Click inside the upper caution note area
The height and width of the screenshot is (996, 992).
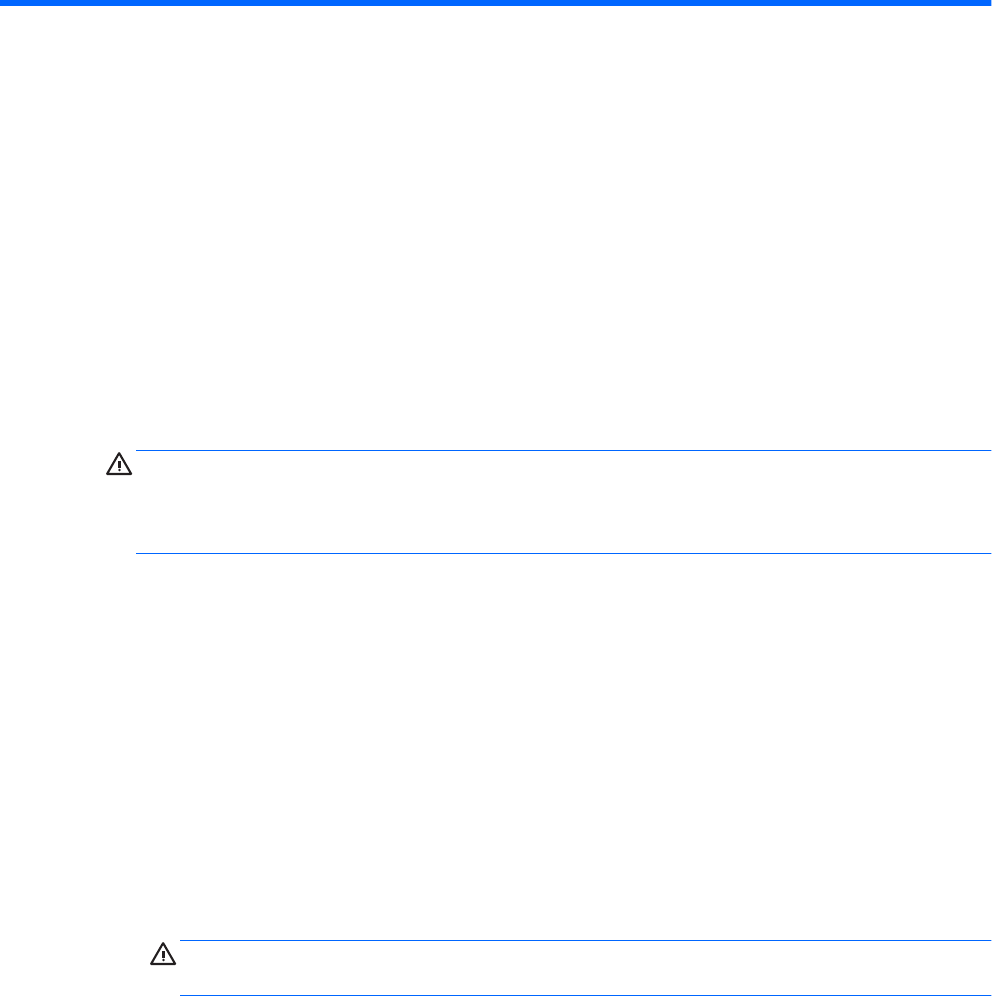click(562, 502)
